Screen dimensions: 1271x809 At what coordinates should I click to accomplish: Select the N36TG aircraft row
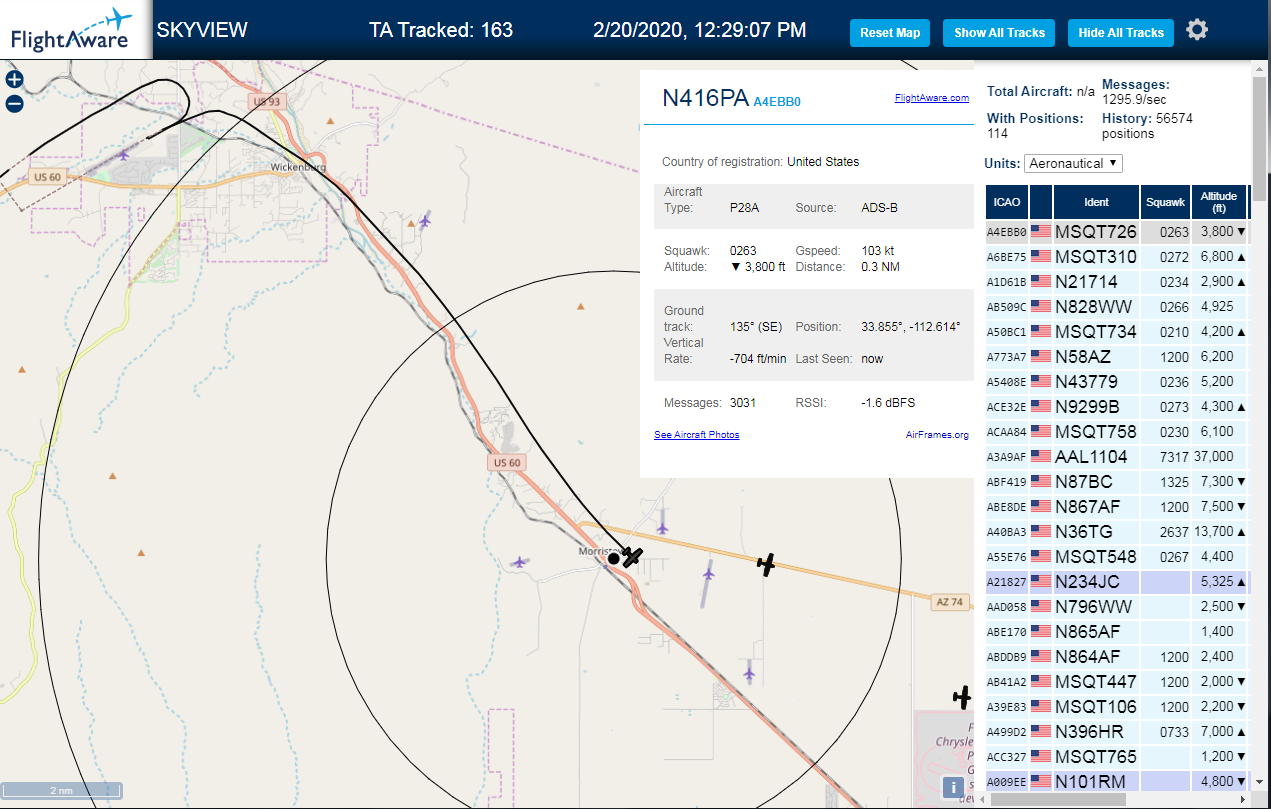pyautogui.click(x=1116, y=532)
